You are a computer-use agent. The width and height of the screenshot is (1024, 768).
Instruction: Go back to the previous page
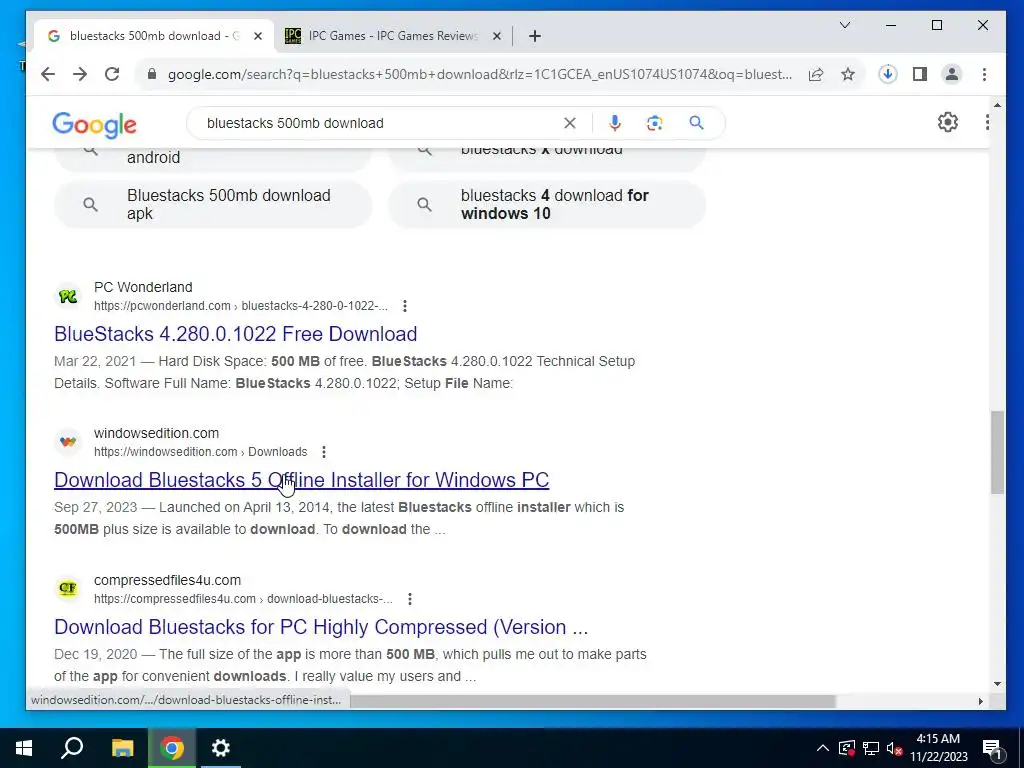[x=48, y=74]
